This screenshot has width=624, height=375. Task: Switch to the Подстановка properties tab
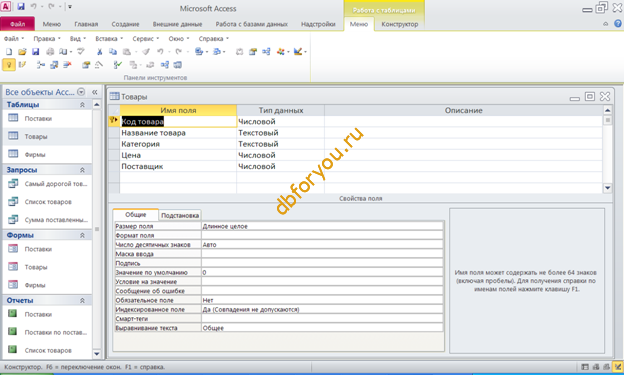pyautogui.click(x=180, y=215)
